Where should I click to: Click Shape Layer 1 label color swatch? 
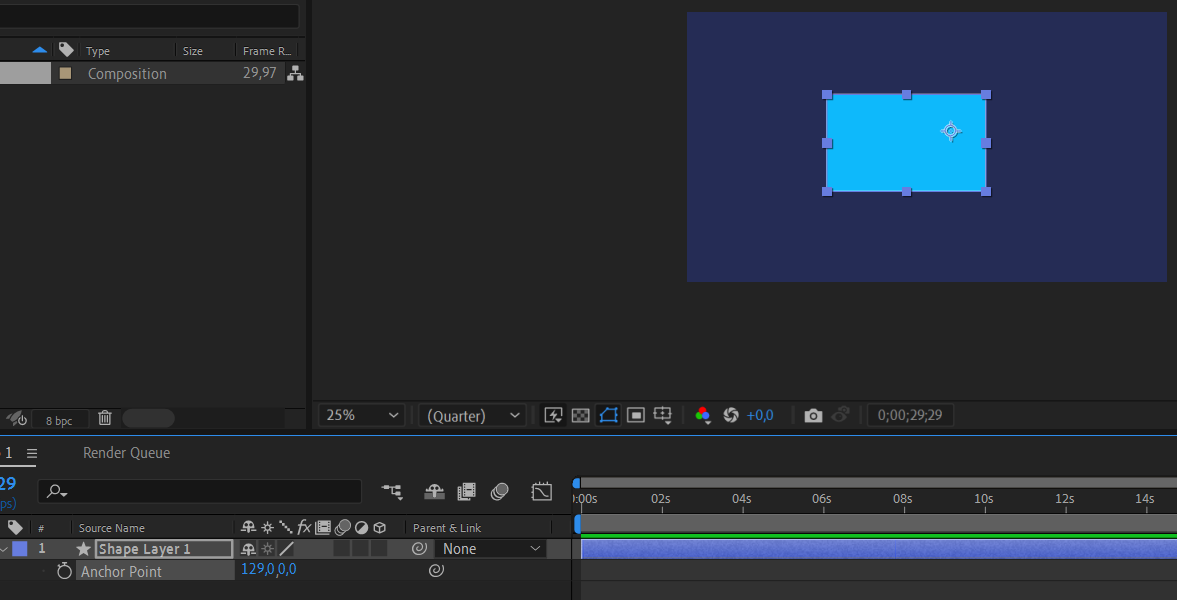(20, 549)
